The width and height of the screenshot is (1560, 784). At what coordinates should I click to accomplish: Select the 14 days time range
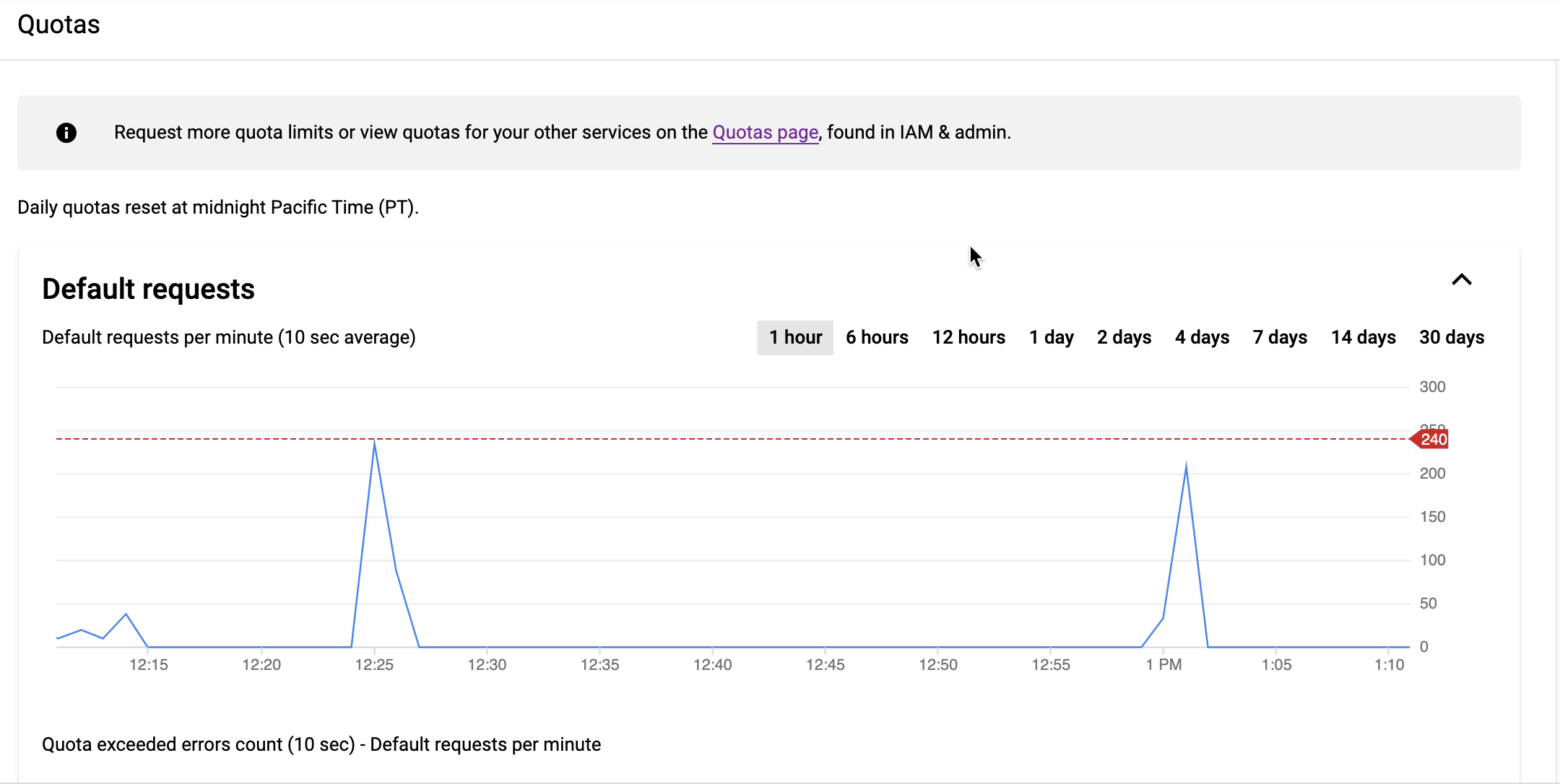click(x=1363, y=337)
